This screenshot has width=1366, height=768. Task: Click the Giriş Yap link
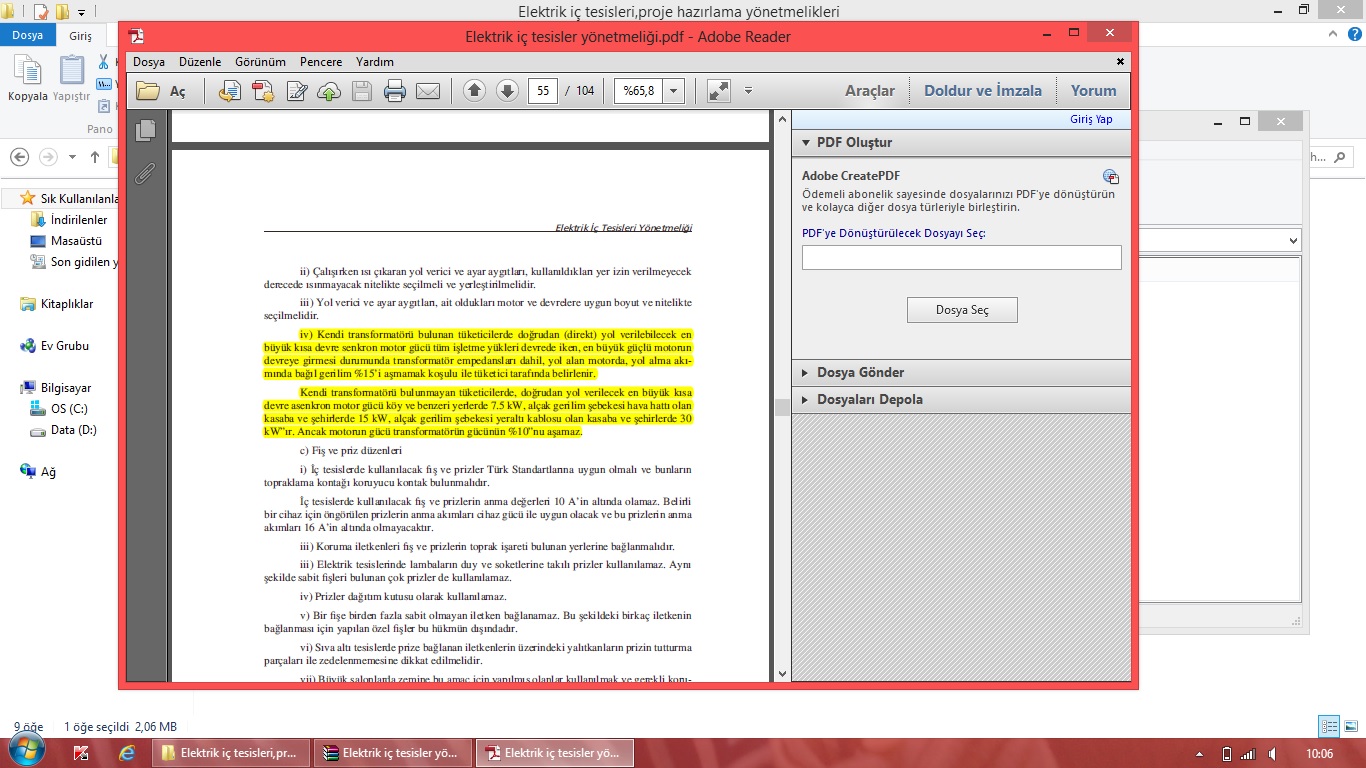[1091, 119]
